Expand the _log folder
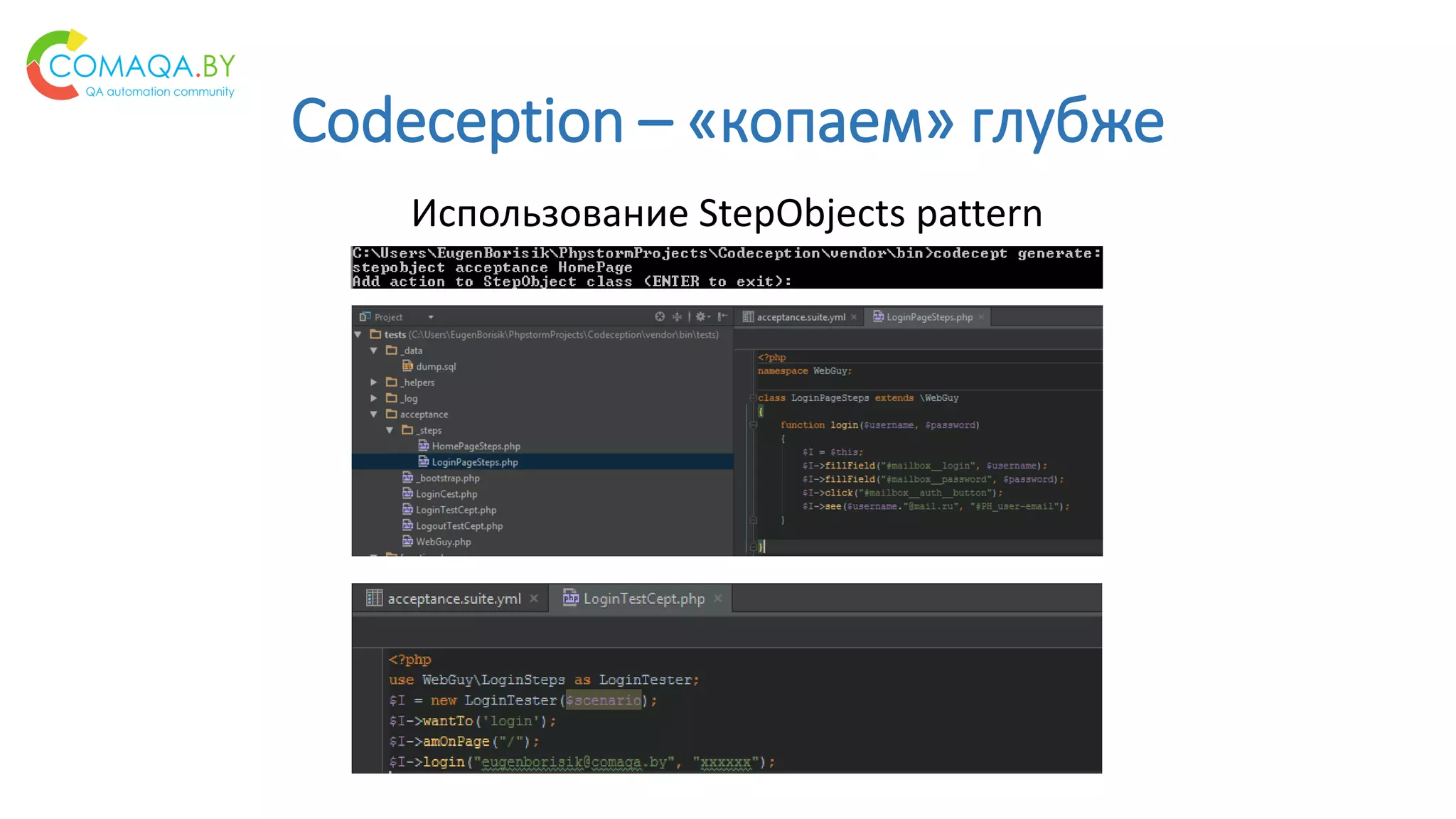 point(374,398)
